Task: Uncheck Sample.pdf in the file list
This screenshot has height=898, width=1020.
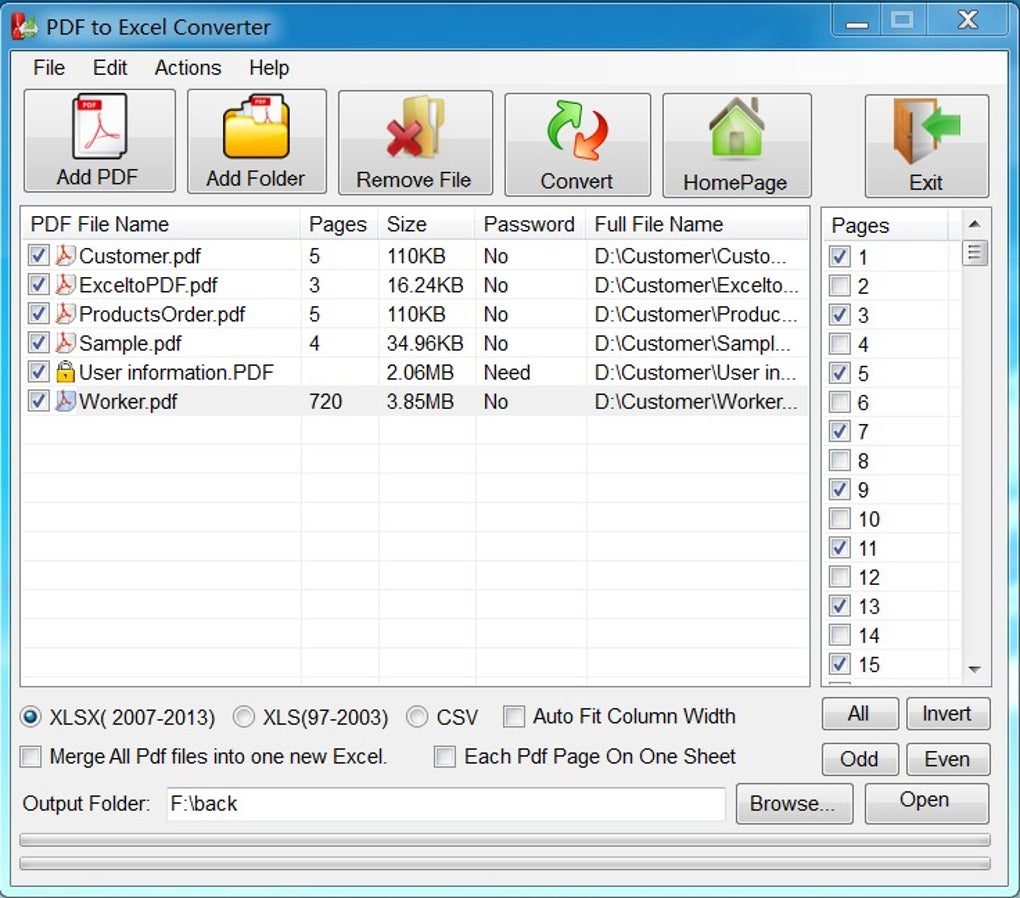Action: click(37, 343)
